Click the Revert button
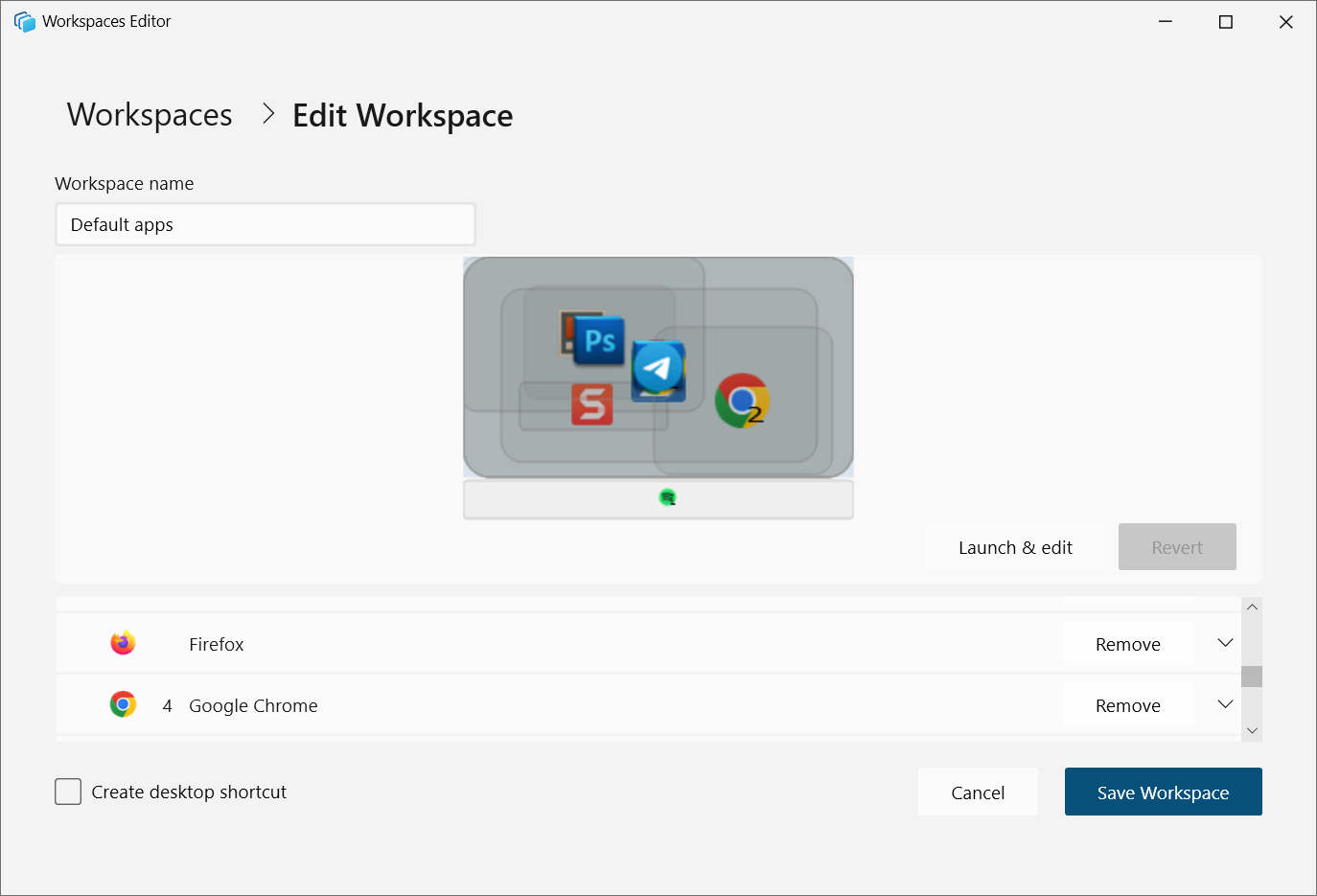The image size is (1317, 896). [1177, 547]
